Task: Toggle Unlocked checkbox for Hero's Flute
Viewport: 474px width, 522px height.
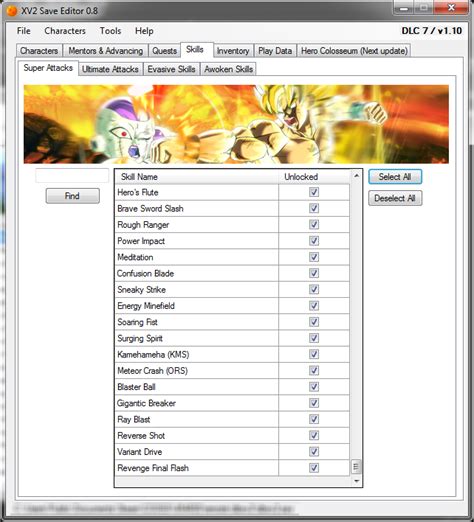Action: click(314, 192)
